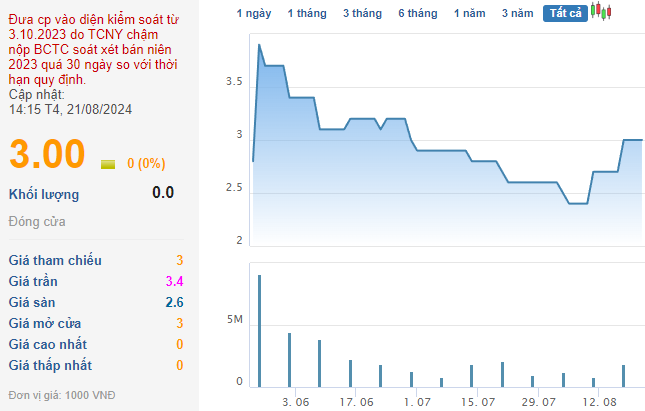The width and height of the screenshot is (645, 411).
Task: Click the "0 (0%)" price change text
Action: point(146,164)
